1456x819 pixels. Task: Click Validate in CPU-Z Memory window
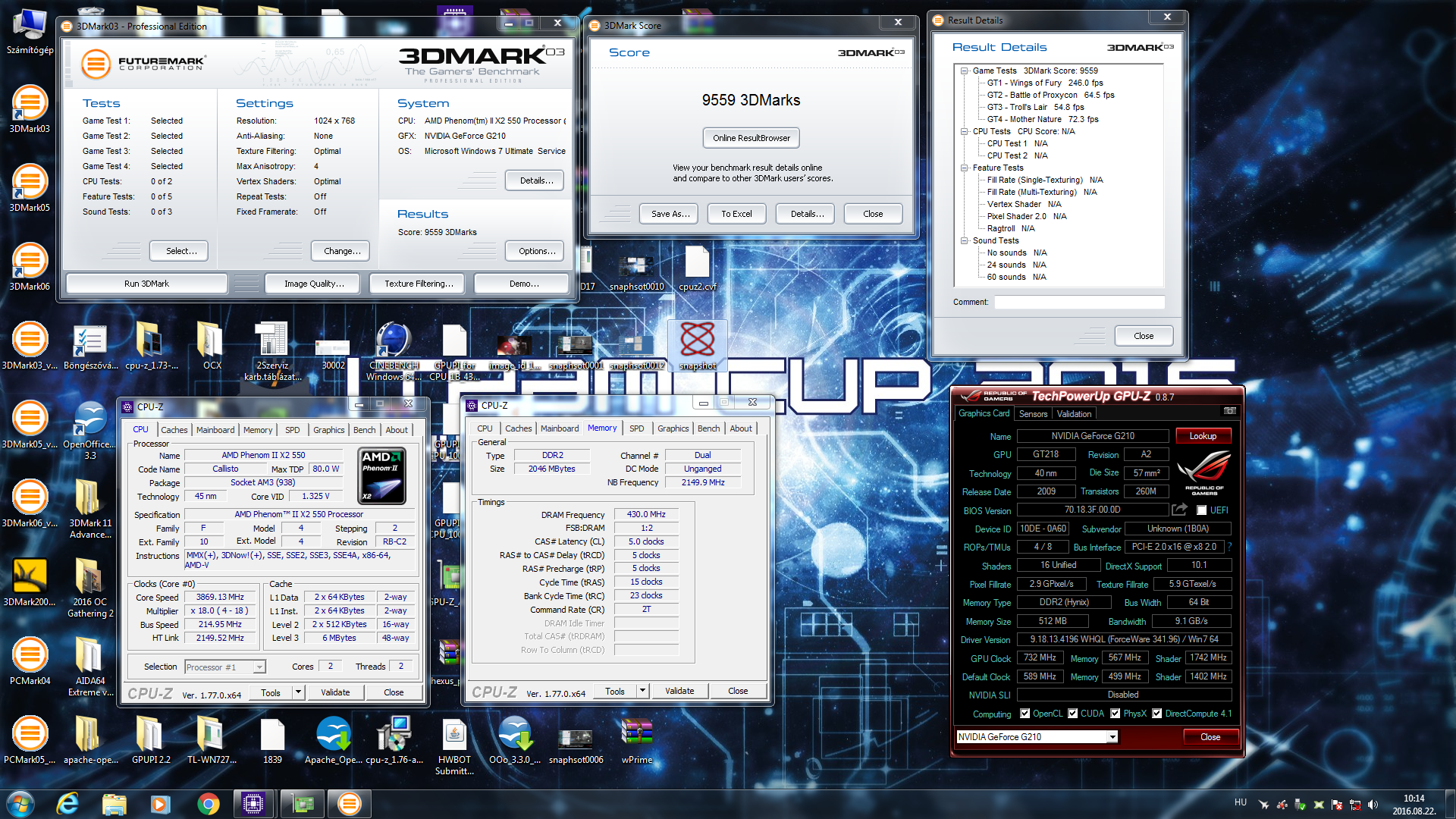pyautogui.click(x=679, y=691)
